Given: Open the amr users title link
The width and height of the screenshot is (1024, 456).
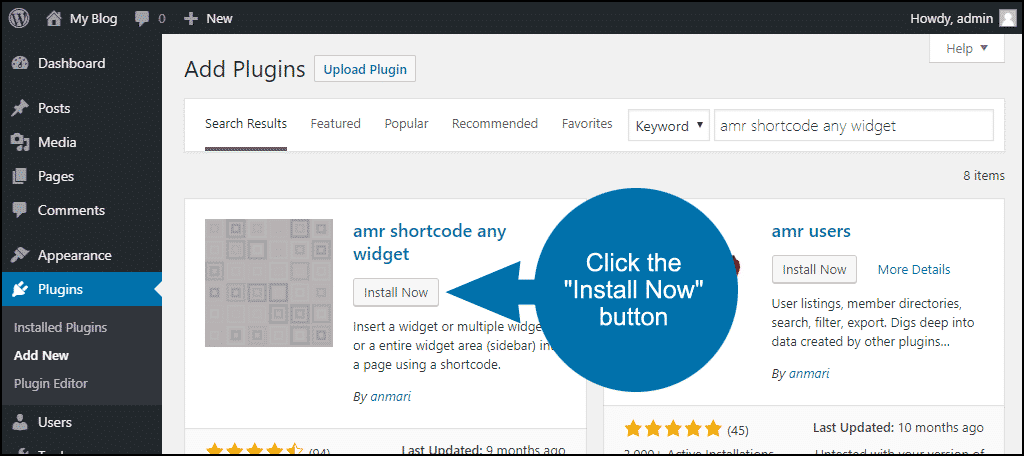Looking at the screenshot, I should (x=811, y=231).
